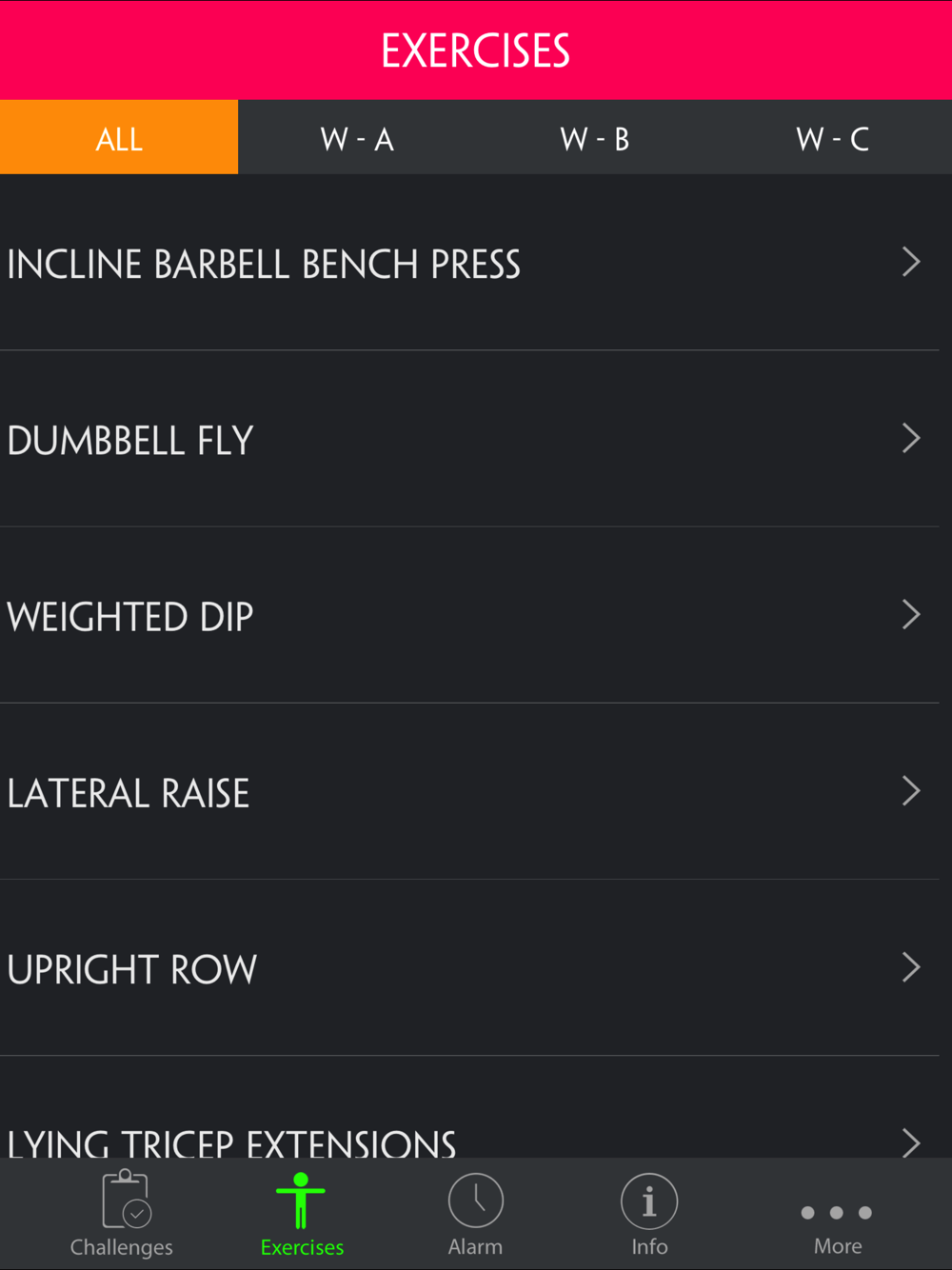The width and height of the screenshot is (952, 1270).
Task: Tap Lying Tricep Extensions chevron arrow
Action: point(911,1141)
